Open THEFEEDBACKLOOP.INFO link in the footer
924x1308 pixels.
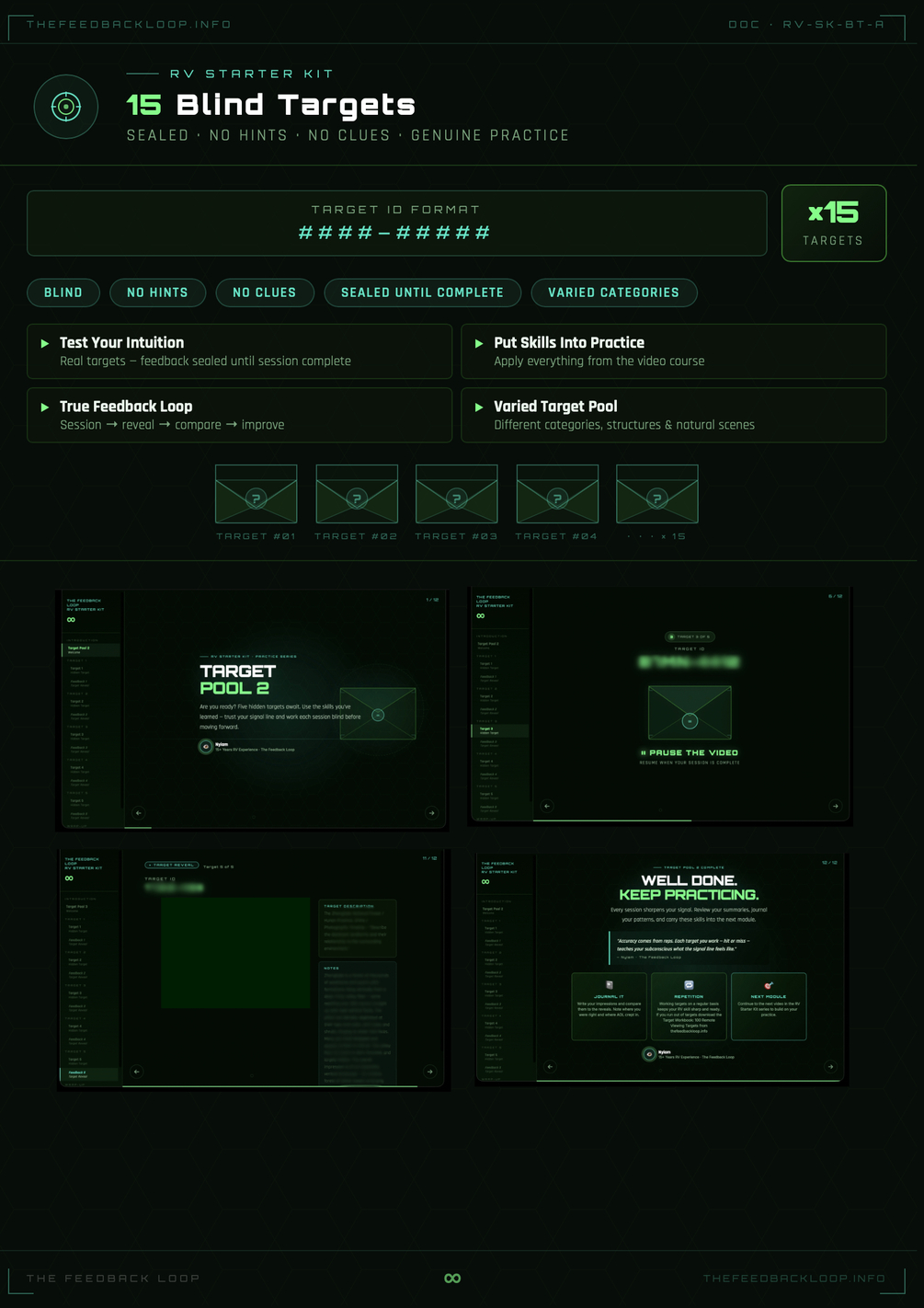click(794, 1278)
